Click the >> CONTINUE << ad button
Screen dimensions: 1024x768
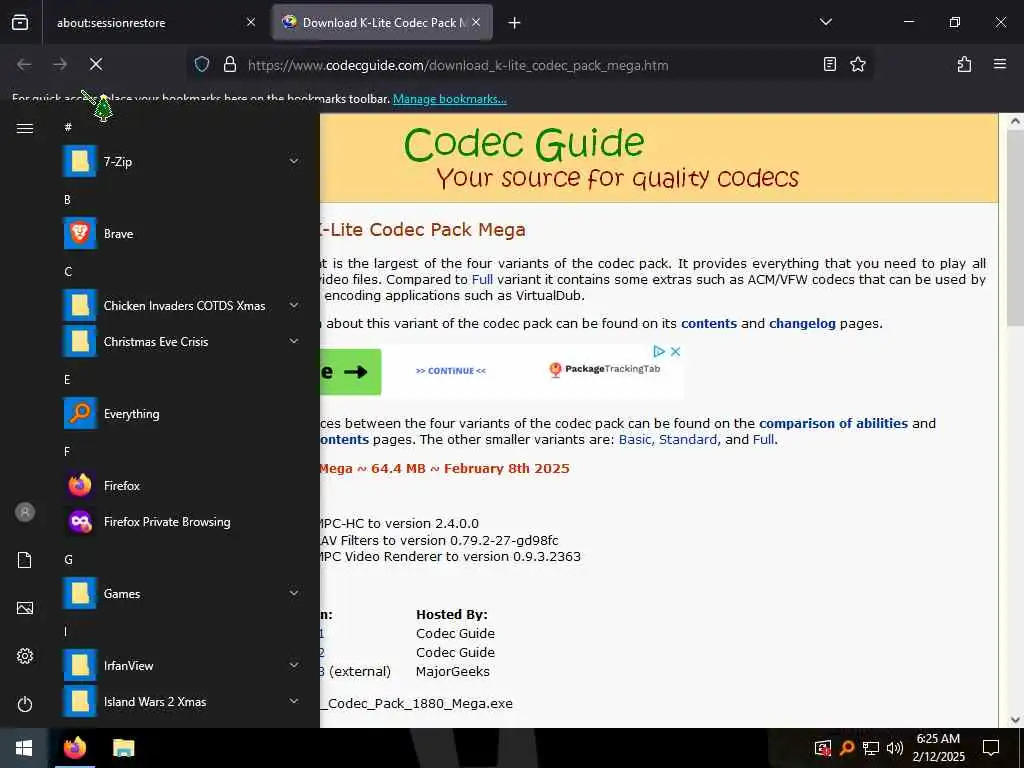point(451,371)
